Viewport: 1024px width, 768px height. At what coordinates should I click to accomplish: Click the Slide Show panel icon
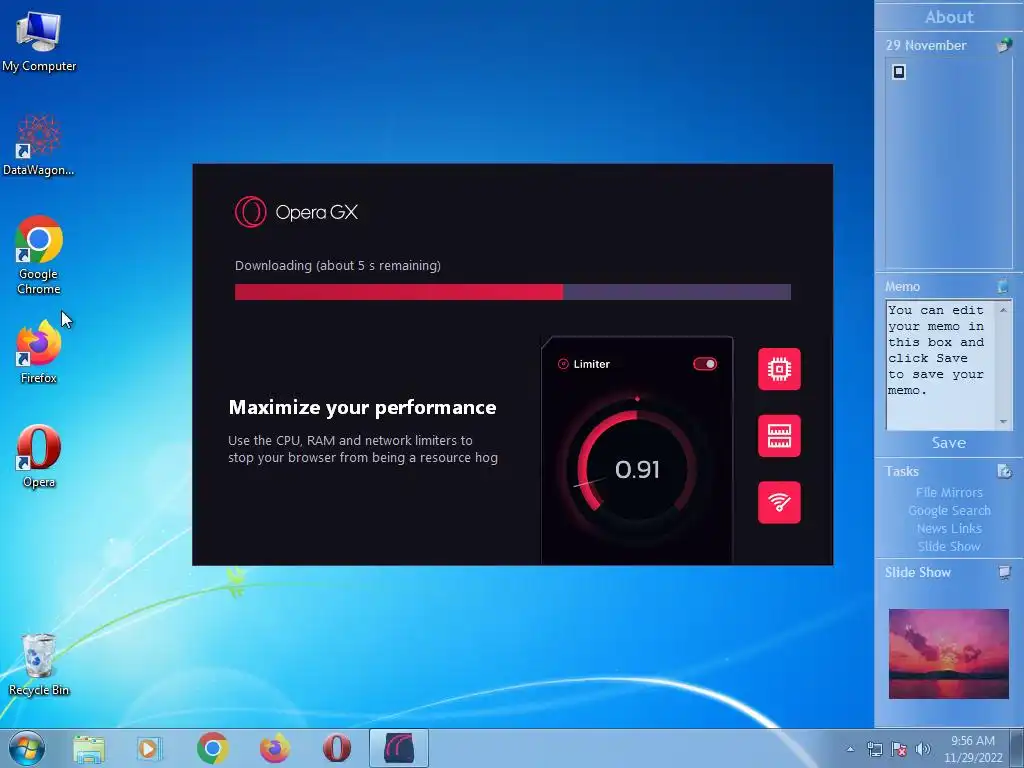1004,573
